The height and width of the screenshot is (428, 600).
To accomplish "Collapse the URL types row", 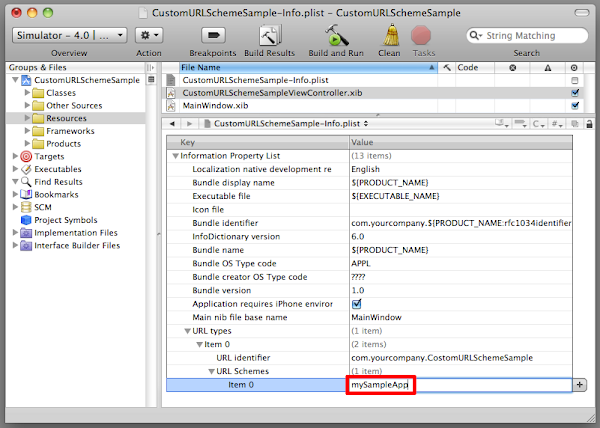I will point(188,331).
